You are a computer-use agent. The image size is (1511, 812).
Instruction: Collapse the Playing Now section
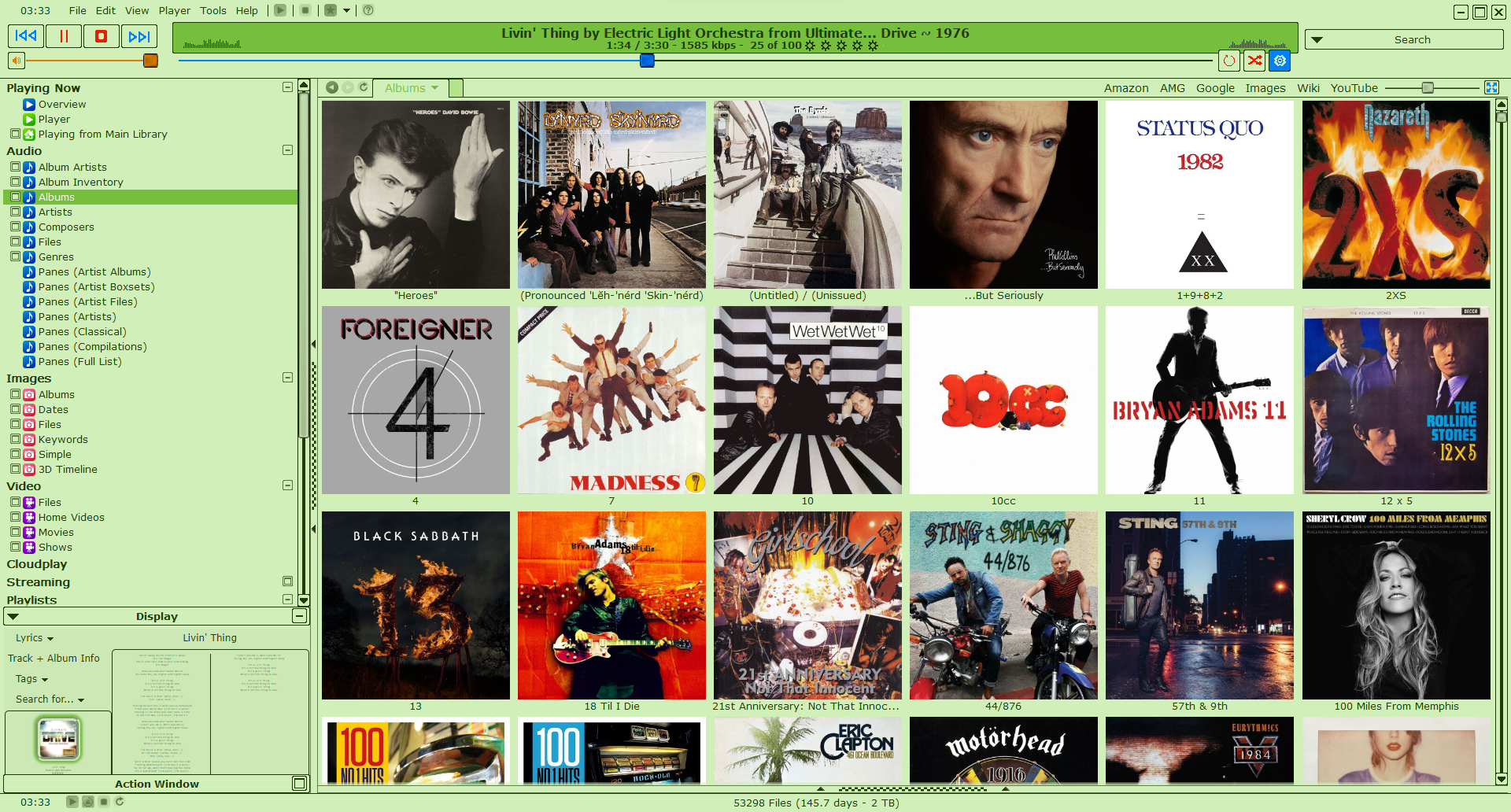coord(287,87)
